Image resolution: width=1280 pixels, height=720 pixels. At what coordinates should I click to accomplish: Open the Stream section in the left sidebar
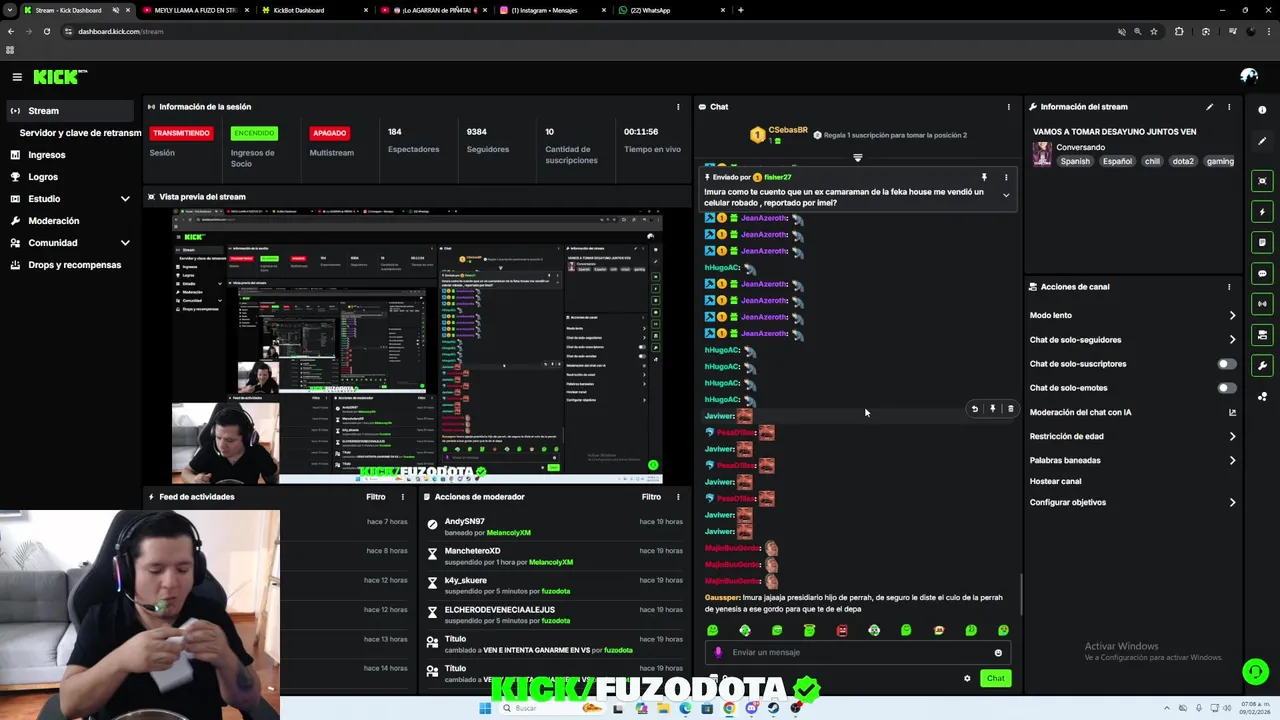tap(68, 111)
